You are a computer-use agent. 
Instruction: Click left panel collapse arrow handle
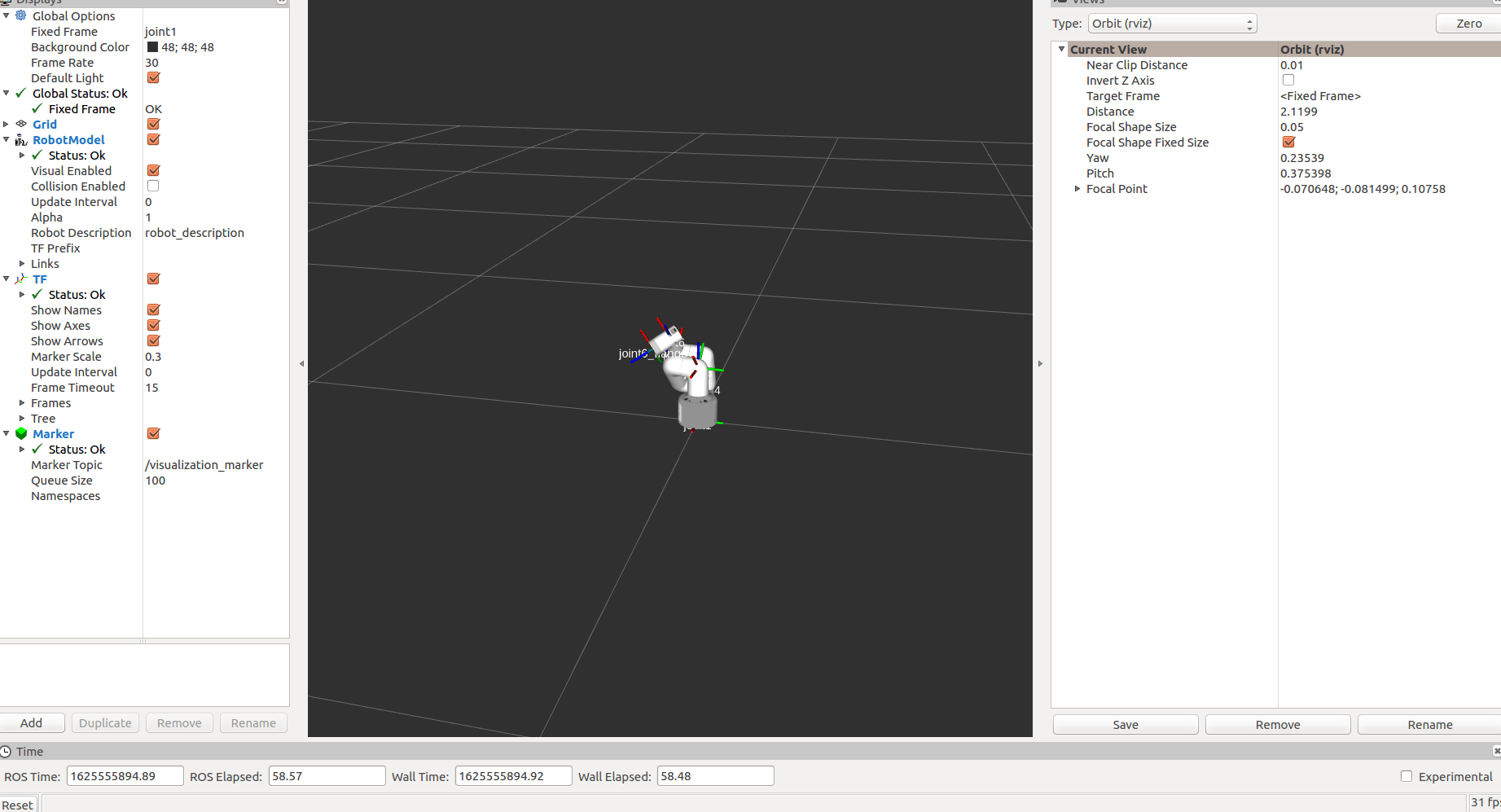[x=301, y=364]
